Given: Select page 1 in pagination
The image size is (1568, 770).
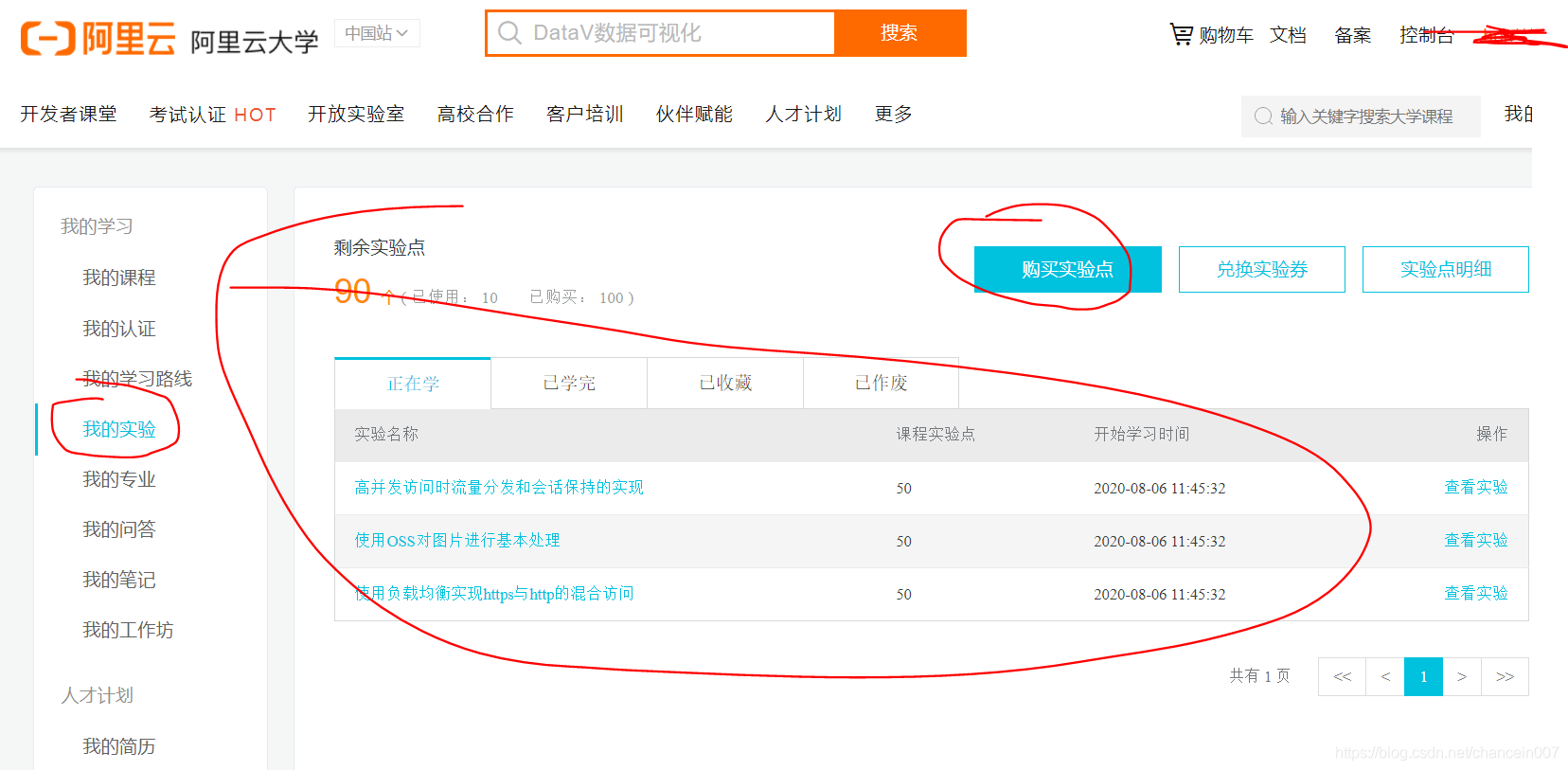Looking at the screenshot, I should (1423, 676).
